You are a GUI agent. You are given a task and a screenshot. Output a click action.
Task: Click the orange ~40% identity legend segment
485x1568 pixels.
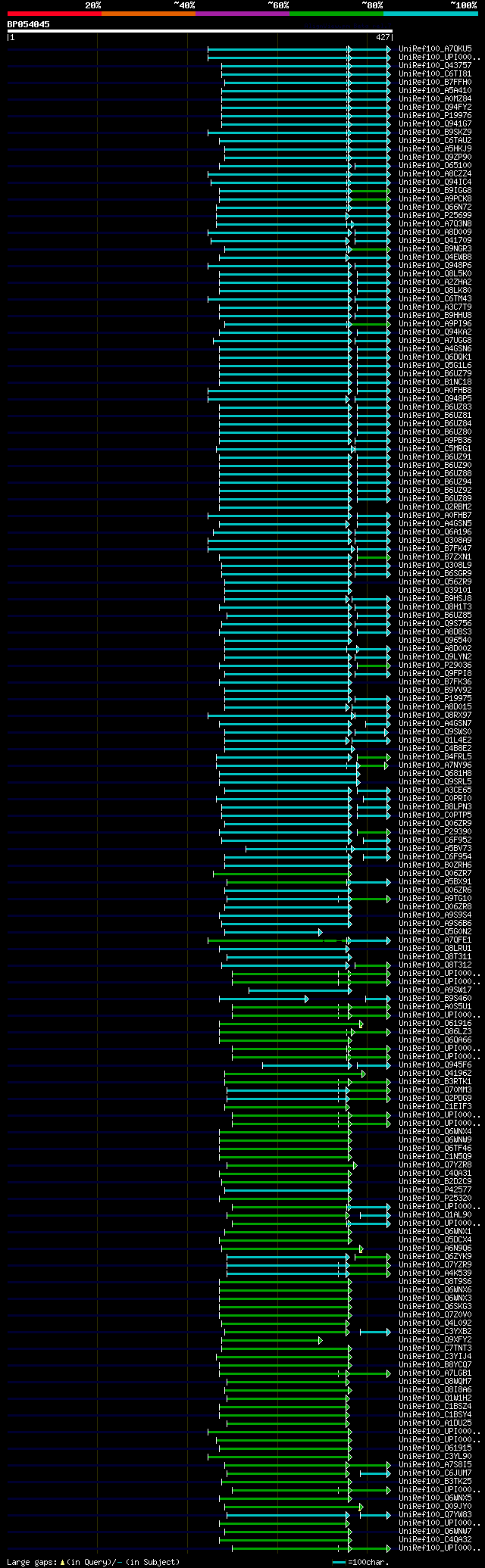tap(149, 13)
